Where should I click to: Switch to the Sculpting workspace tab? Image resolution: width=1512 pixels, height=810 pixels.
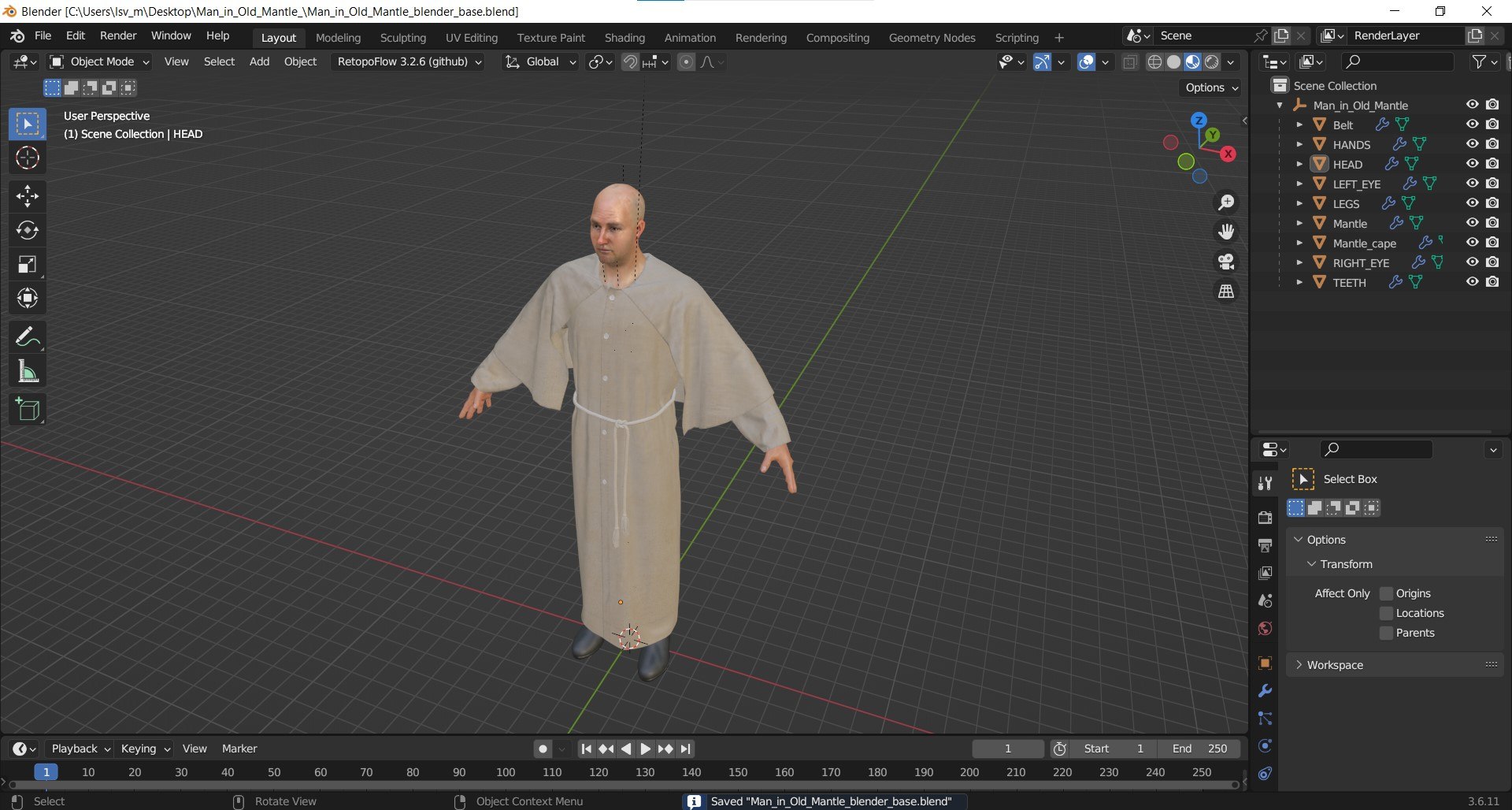[402, 38]
